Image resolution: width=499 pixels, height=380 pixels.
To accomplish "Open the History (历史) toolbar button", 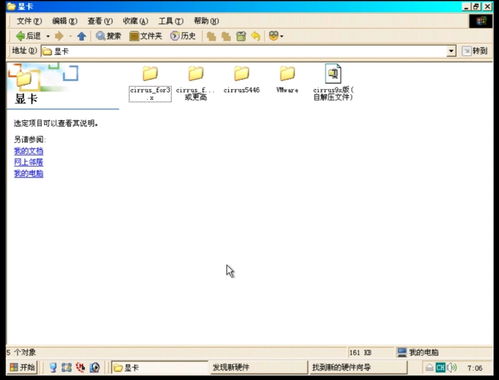I will (183, 36).
